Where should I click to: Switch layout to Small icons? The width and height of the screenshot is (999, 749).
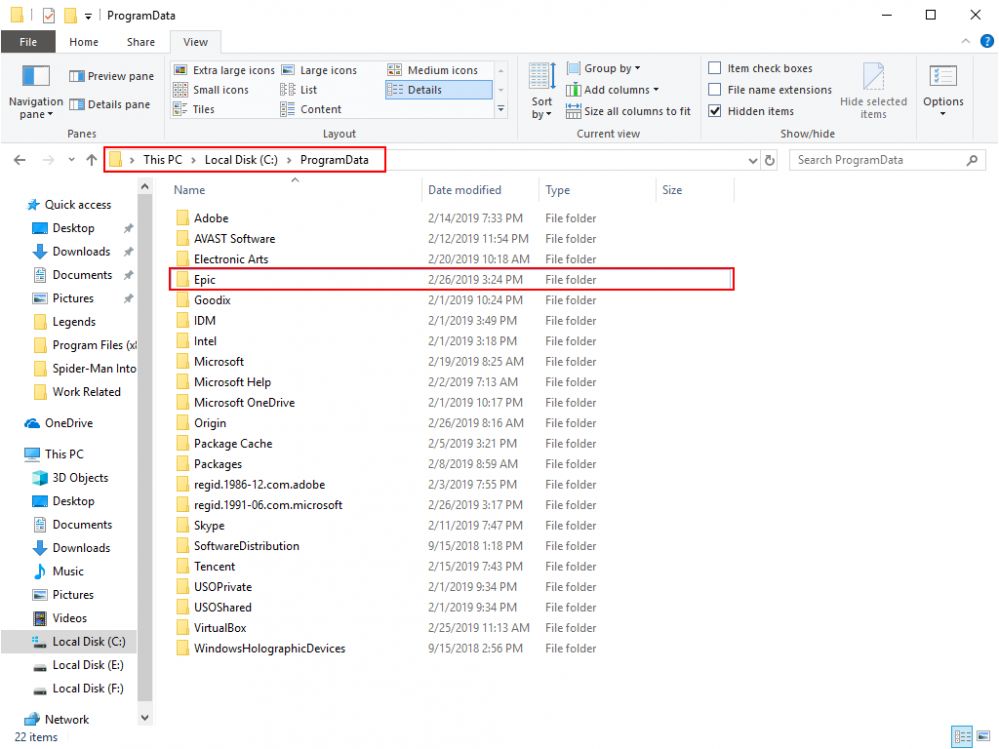coord(211,90)
